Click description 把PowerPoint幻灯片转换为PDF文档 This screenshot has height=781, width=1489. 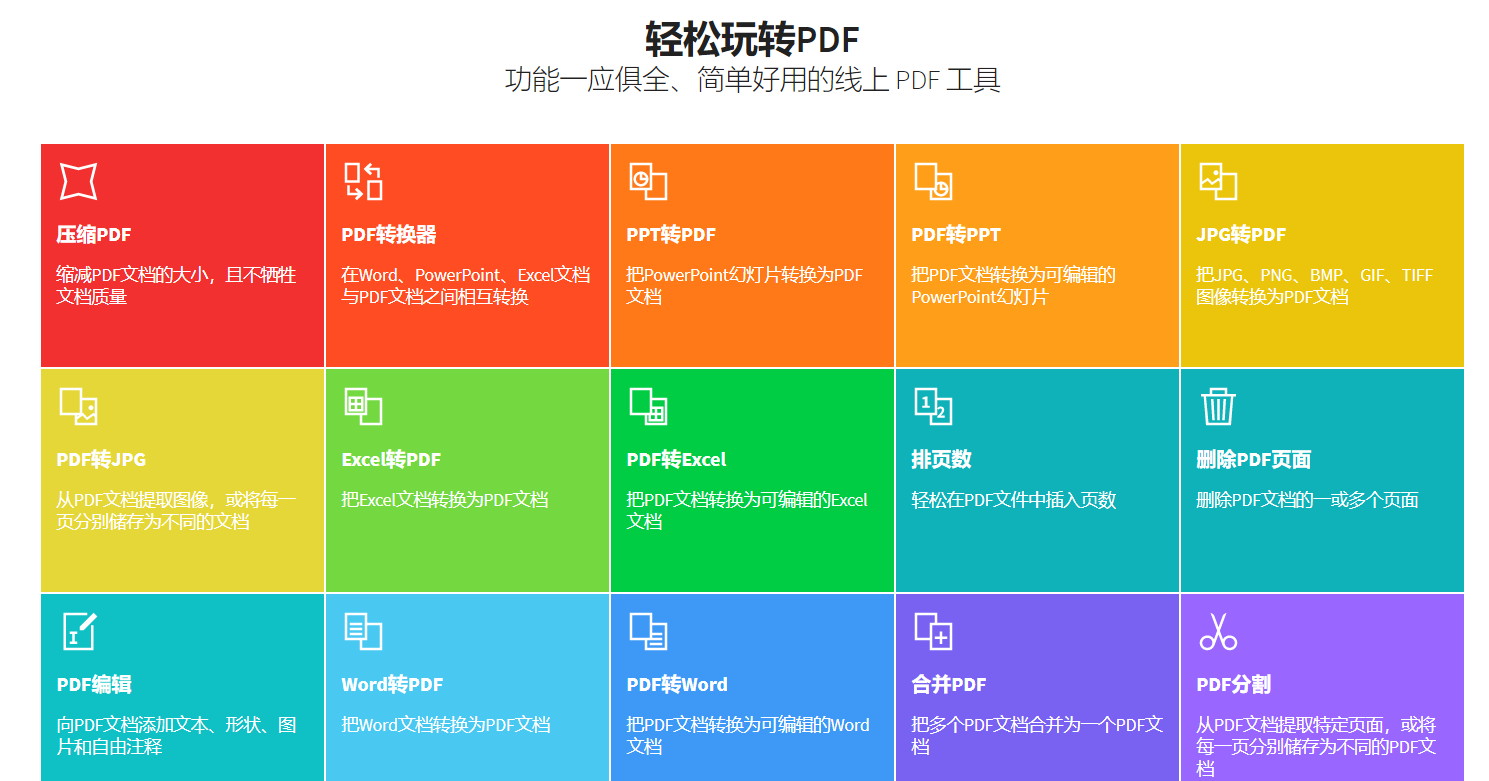[x=745, y=286]
